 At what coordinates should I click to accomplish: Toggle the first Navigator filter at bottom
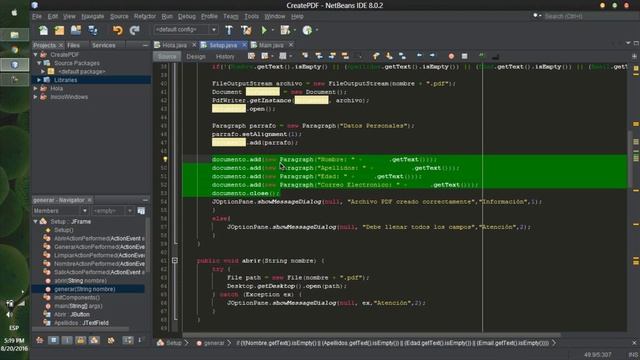[40, 340]
